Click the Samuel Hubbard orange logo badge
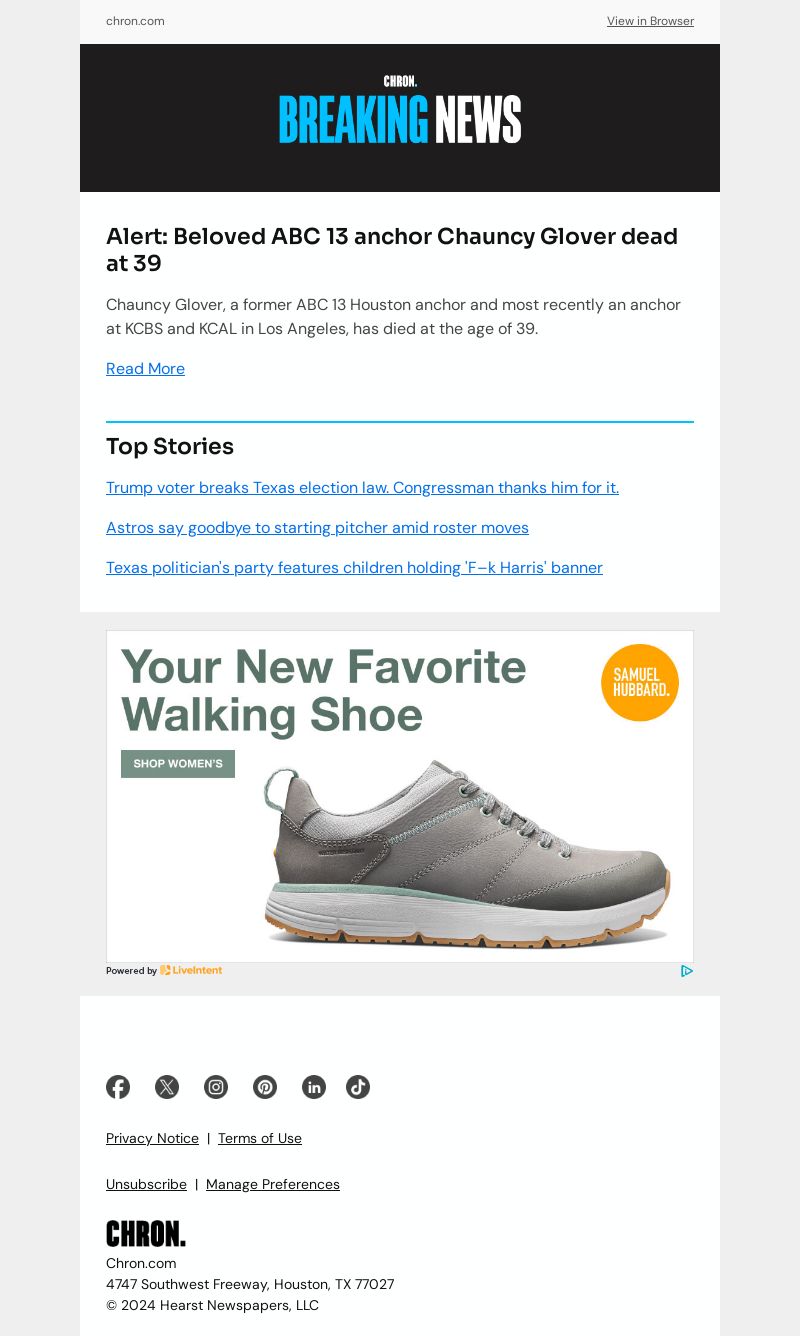This screenshot has height=1336, width=800. [x=640, y=683]
